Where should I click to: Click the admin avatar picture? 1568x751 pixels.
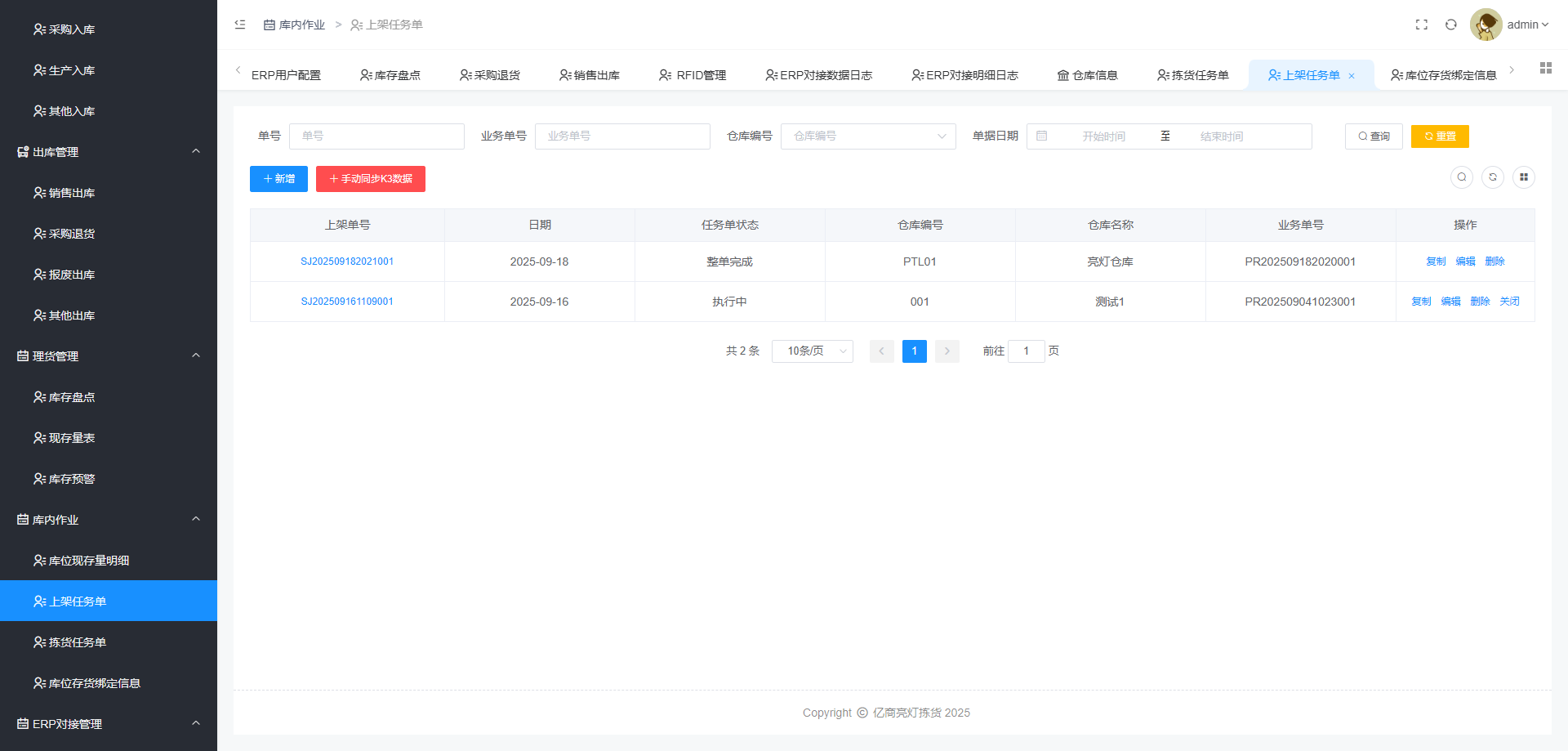[x=1486, y=25]
